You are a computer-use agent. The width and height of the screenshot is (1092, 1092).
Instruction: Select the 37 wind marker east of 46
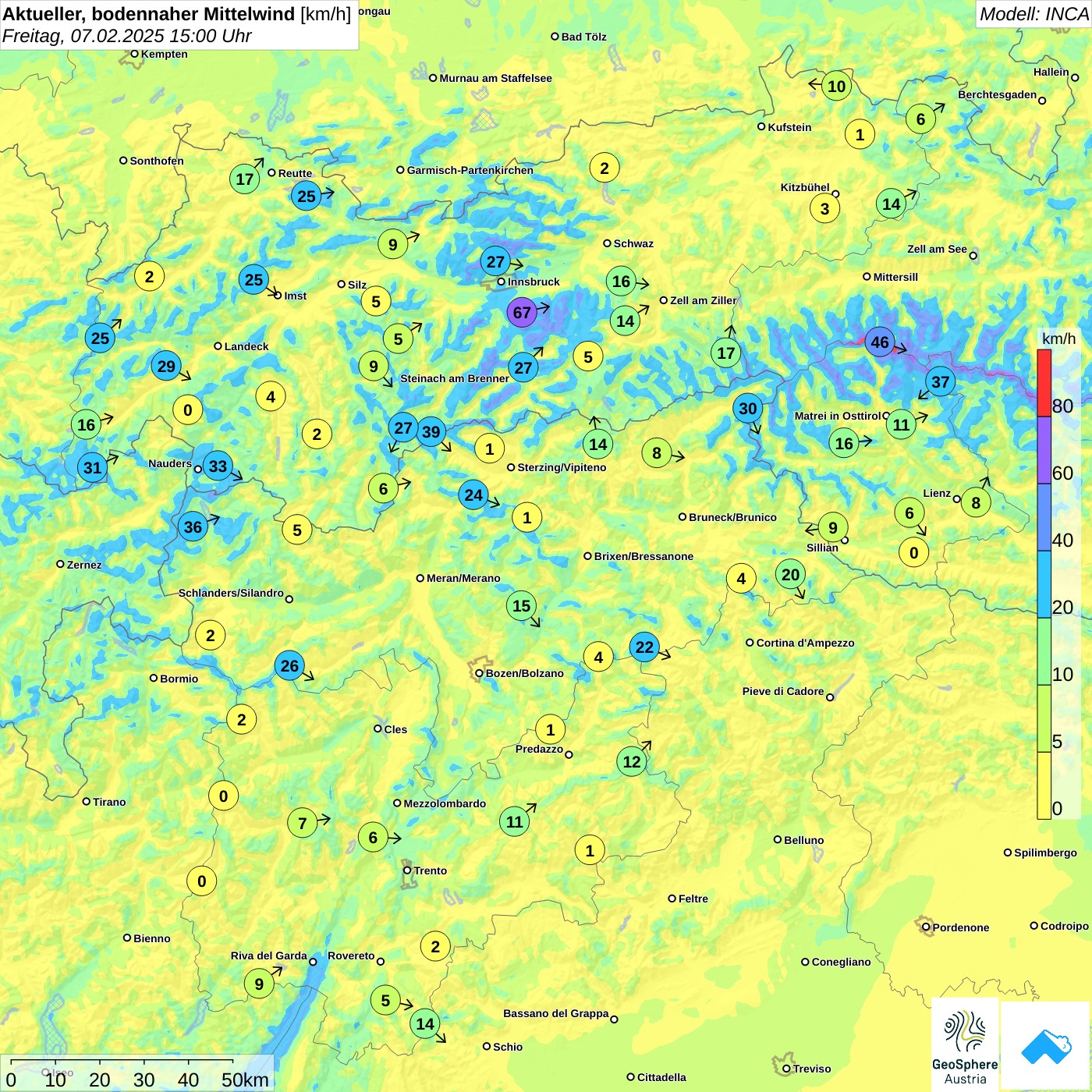[941, 382]
